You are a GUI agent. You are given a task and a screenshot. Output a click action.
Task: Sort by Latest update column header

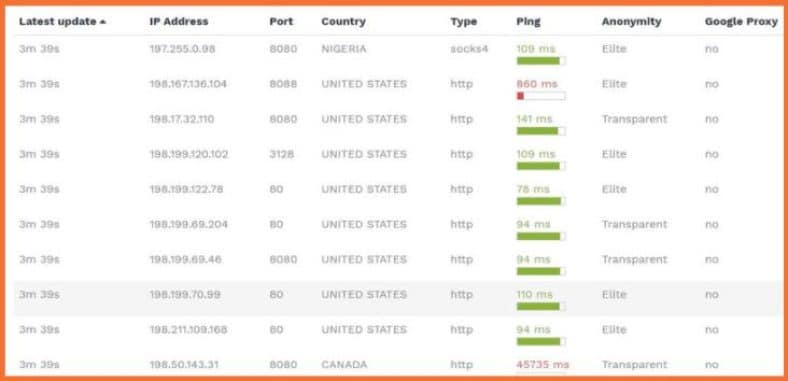(57, 22)
